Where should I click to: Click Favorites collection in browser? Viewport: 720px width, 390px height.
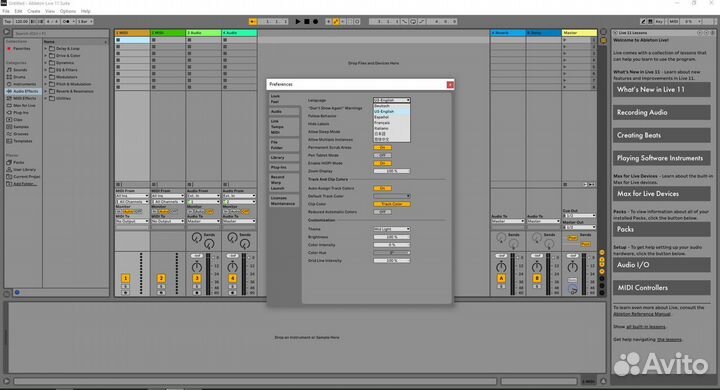pos(21,49)
